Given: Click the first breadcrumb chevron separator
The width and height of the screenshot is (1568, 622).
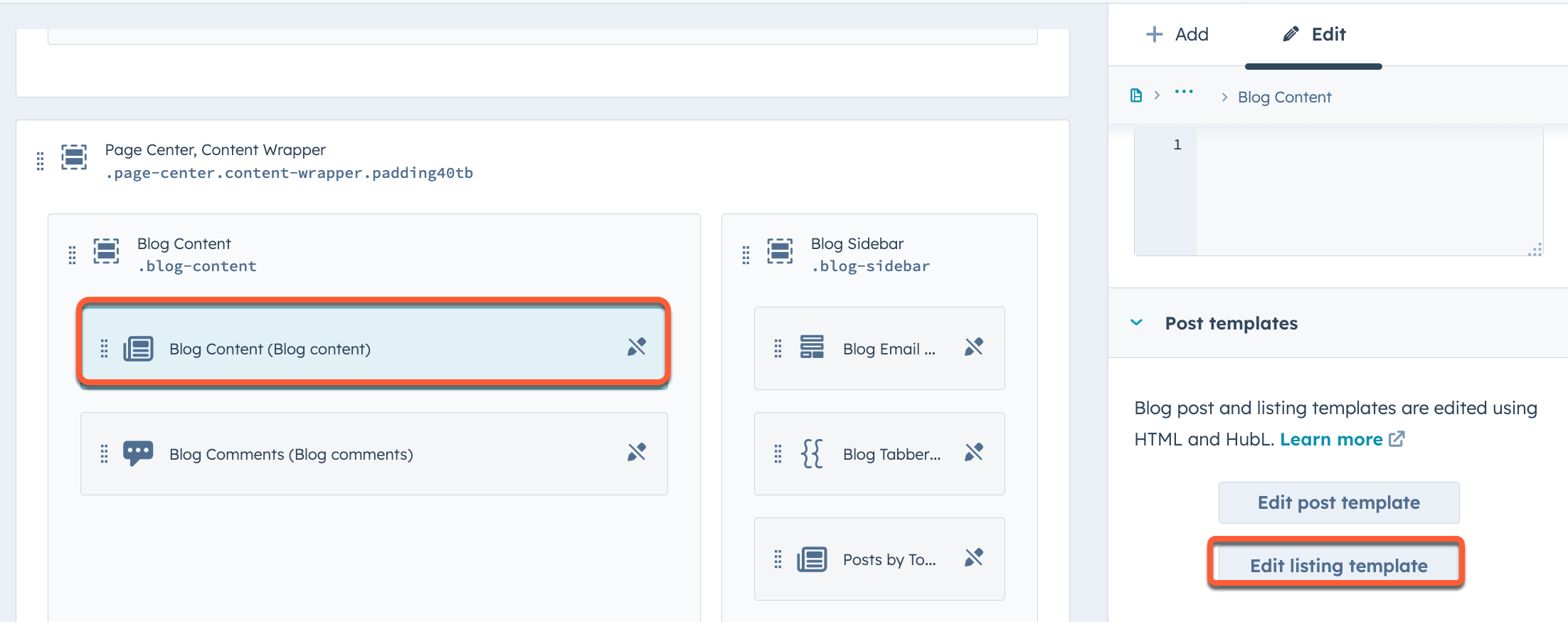Looking at the screenshot, I should click(1157, 95).
